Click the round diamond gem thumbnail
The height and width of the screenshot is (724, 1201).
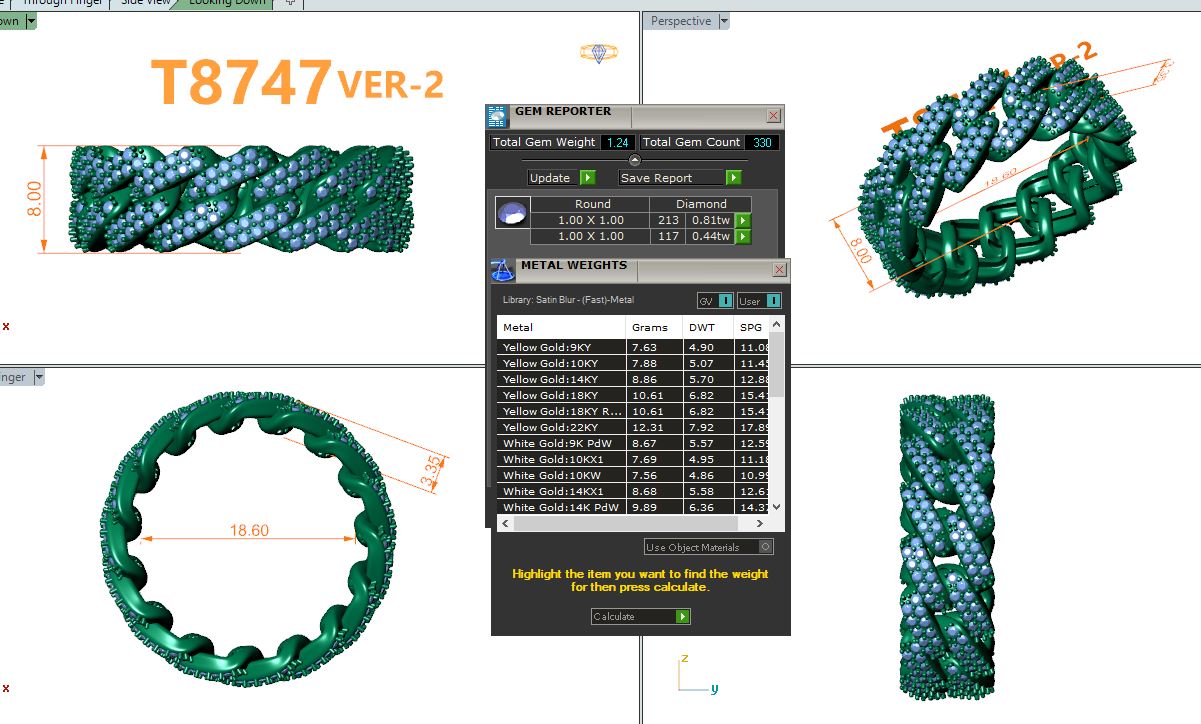[511, 213]
